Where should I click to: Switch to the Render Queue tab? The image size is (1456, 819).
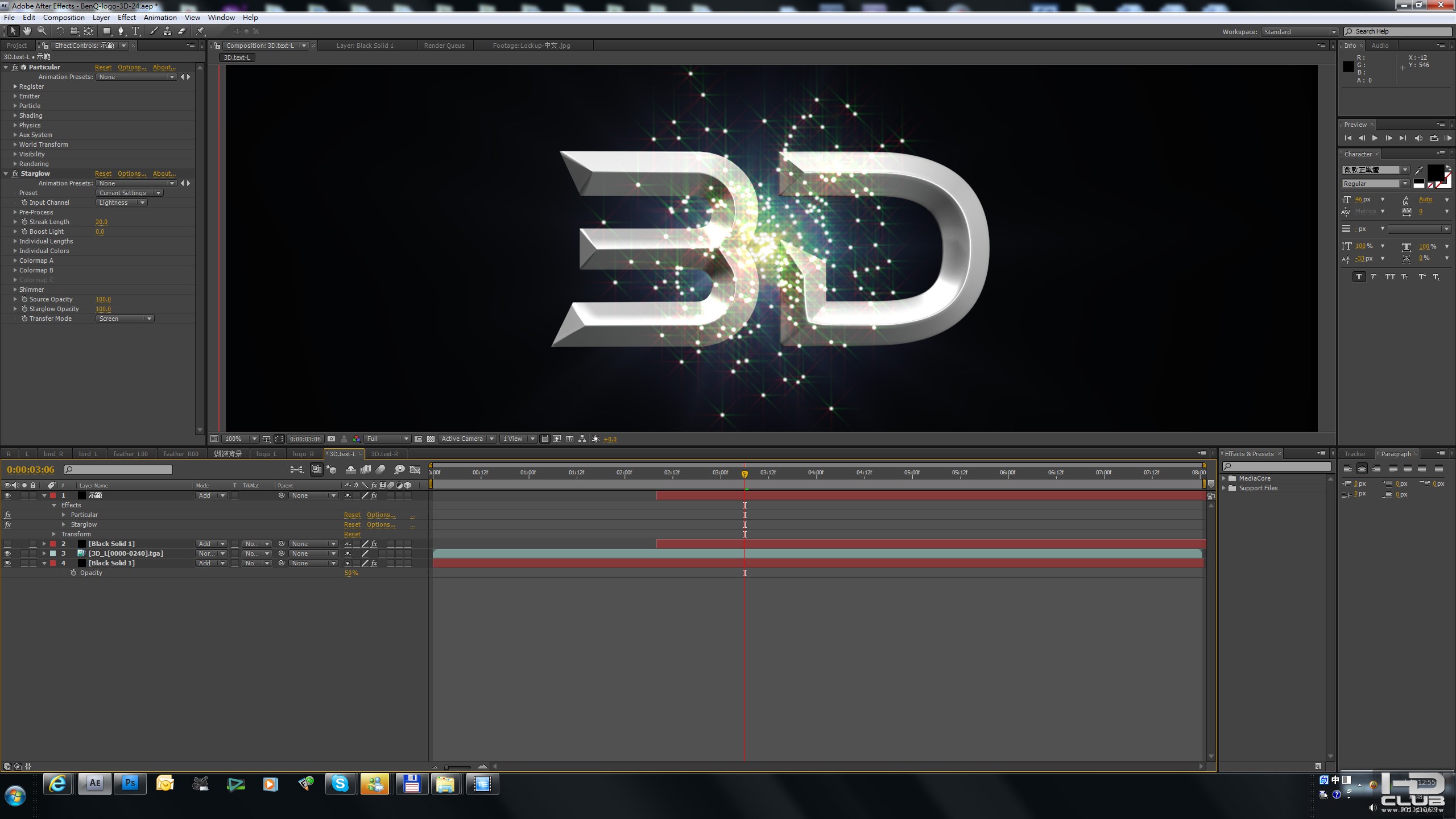444,45
